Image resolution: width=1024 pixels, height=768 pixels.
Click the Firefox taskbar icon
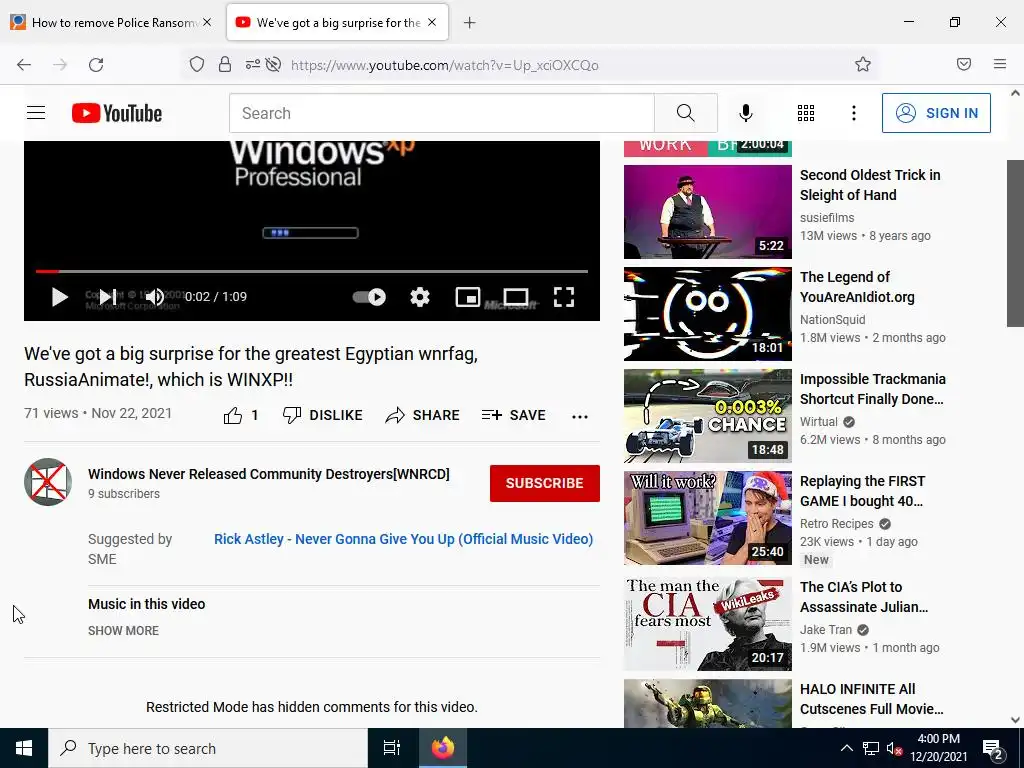(443, 748)
